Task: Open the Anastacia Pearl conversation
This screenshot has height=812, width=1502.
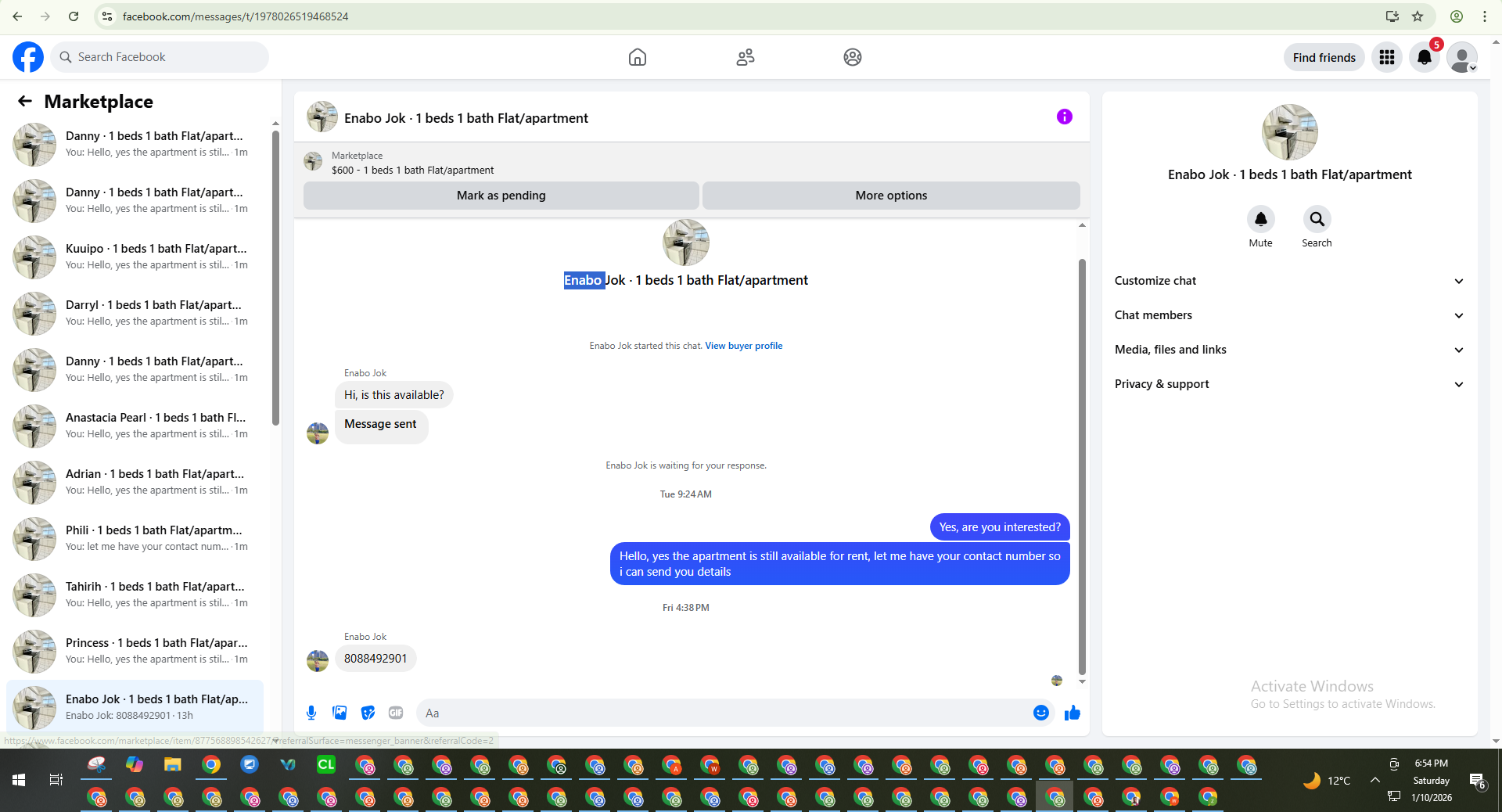Action: coord(135,426)
